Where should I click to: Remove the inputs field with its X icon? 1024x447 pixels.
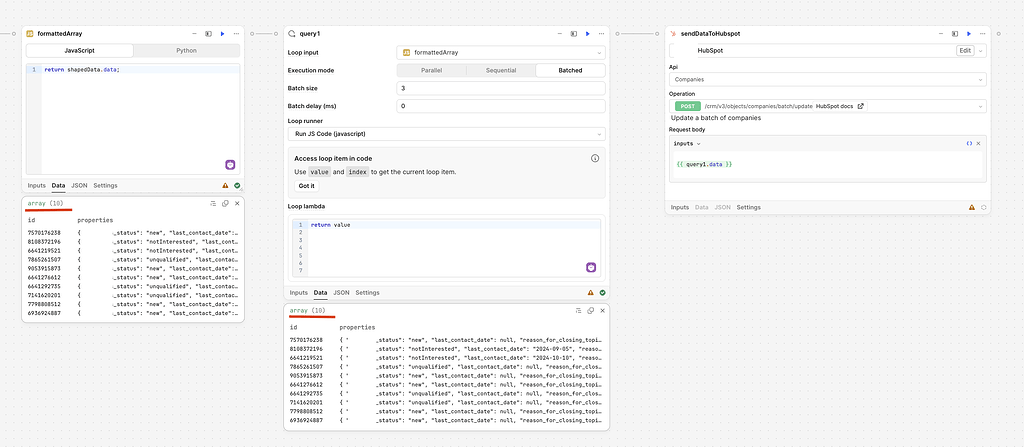[x=978, y=143]
